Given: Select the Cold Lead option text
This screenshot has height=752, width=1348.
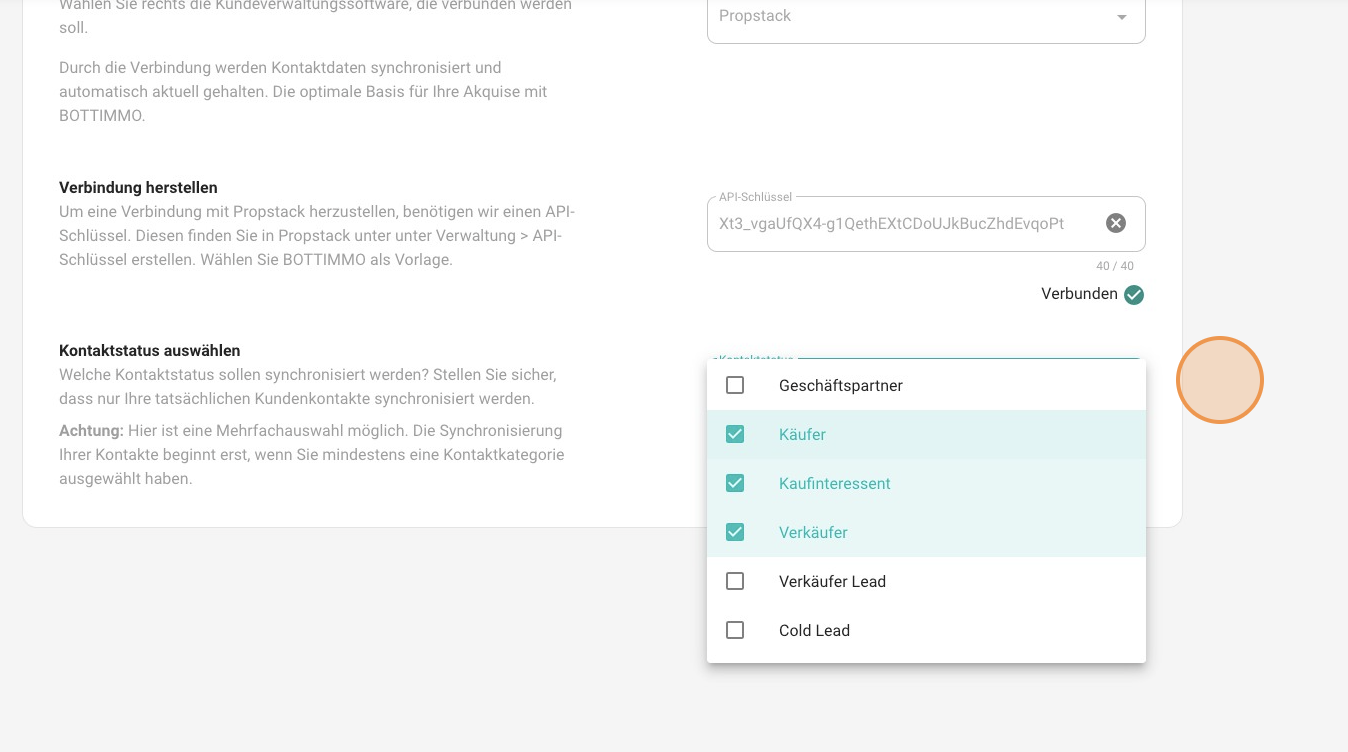Looking at the screenshot, I should click(x=814, y=631).
